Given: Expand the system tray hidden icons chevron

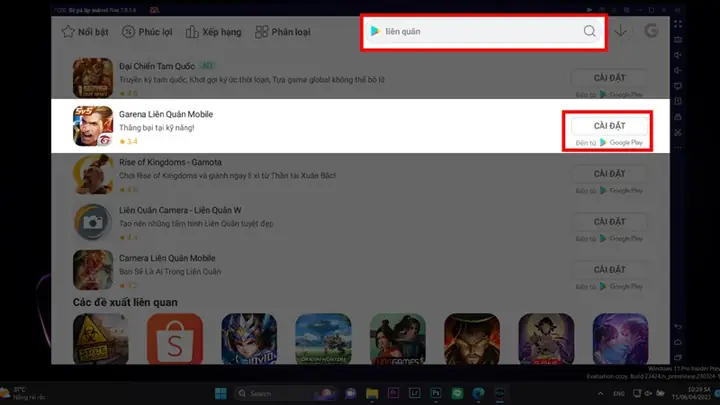Looking at the screenshot, I should pyautogui.click(x=600, y=394).
